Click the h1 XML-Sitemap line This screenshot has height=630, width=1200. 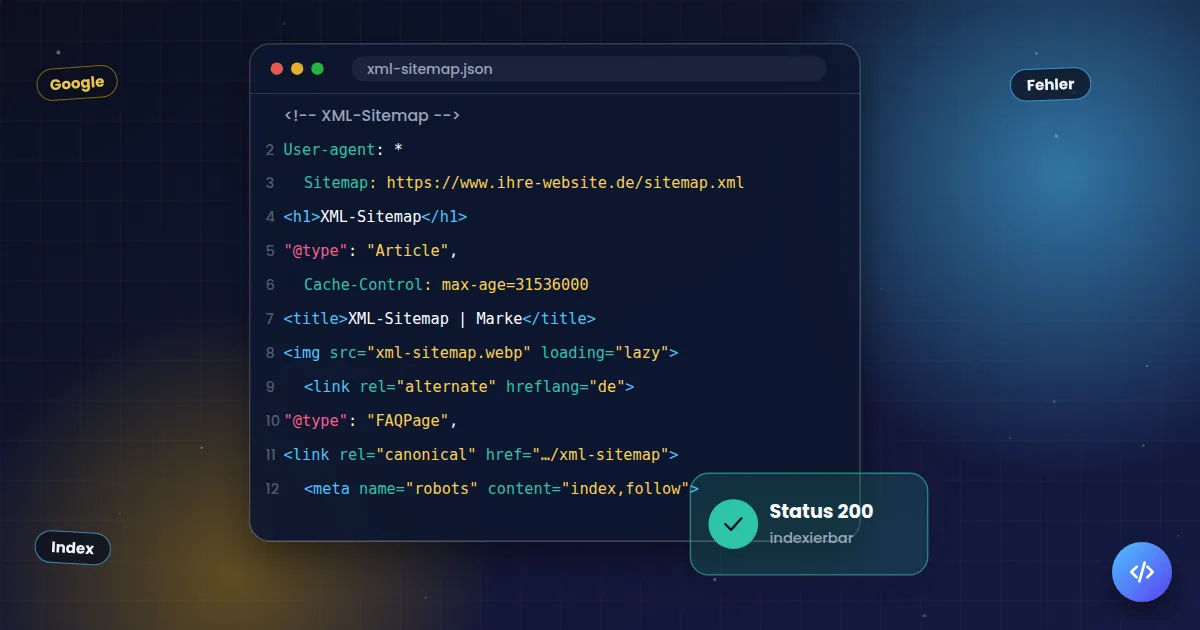375,217
